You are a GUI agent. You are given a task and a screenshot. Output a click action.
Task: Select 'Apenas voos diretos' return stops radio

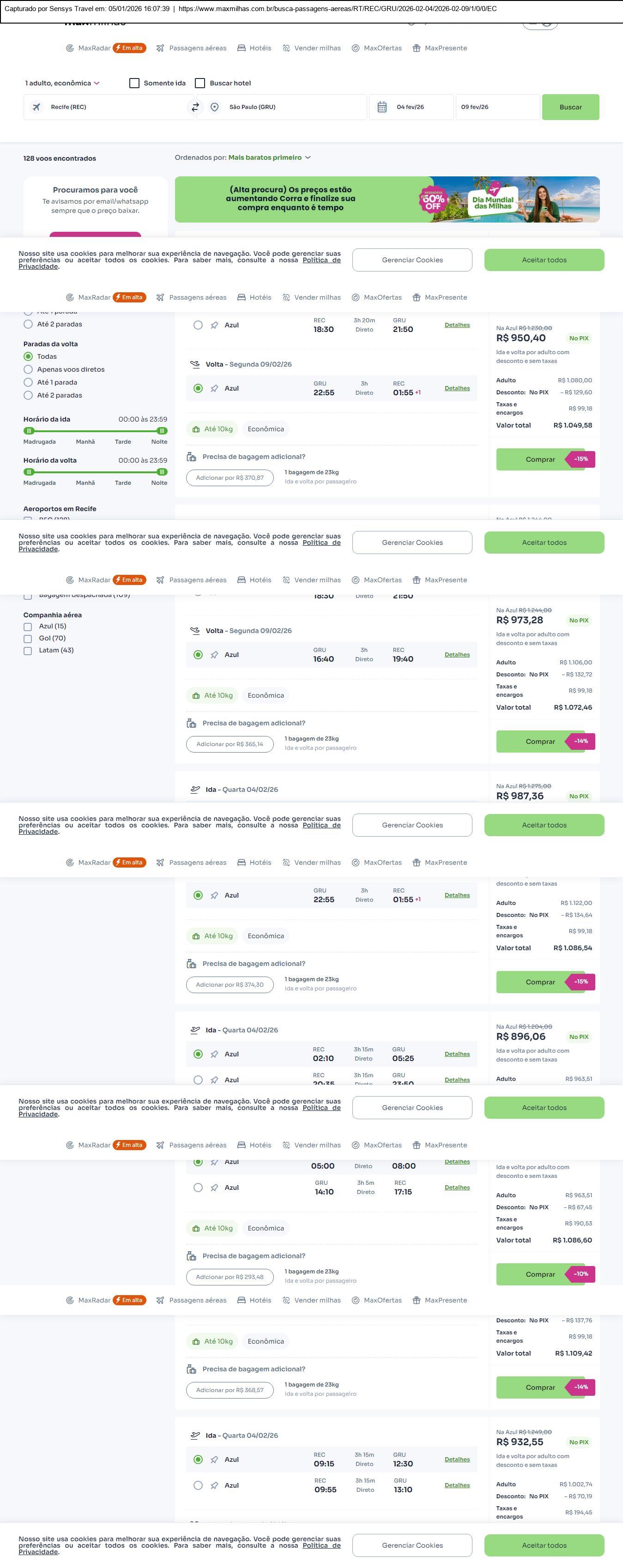coord(28,369)
